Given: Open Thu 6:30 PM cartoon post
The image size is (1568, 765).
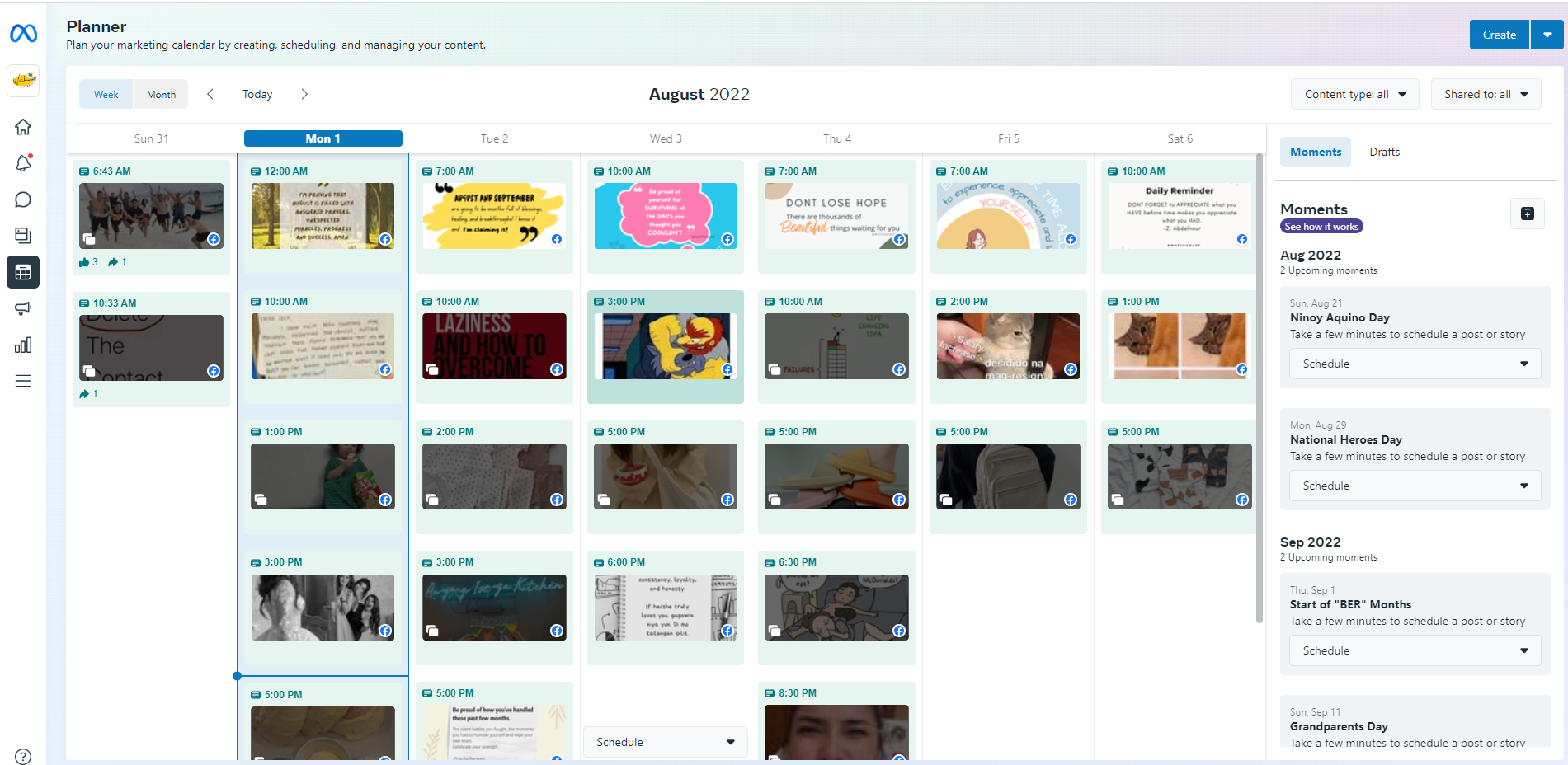Looking at the screenshot, I should [x=836, y=608].
